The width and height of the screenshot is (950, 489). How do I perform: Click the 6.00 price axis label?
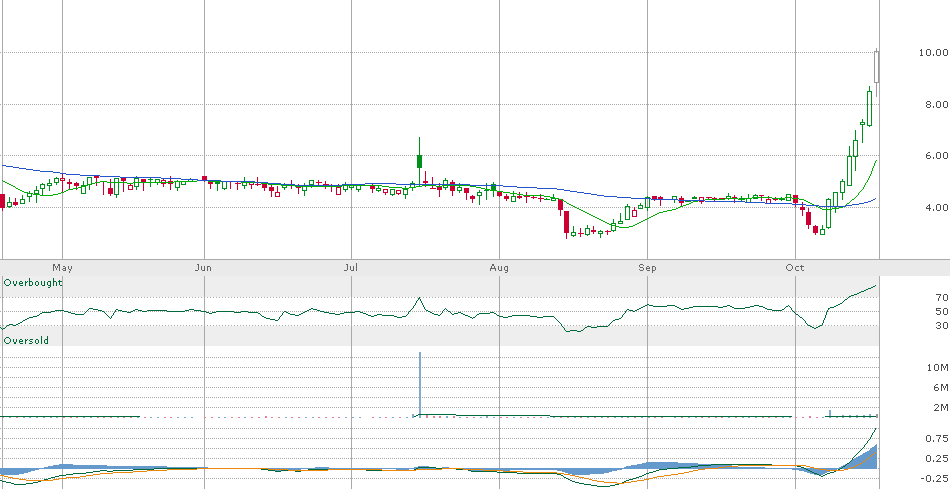click(936, 156)
